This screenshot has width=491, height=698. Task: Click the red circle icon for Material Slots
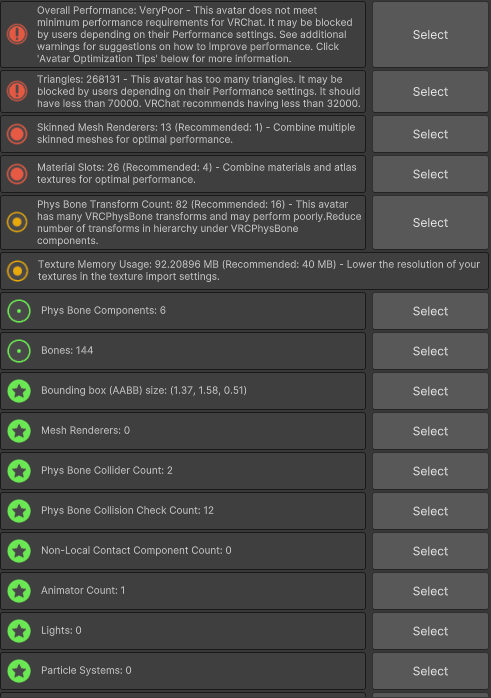click(x=17, y=174)
